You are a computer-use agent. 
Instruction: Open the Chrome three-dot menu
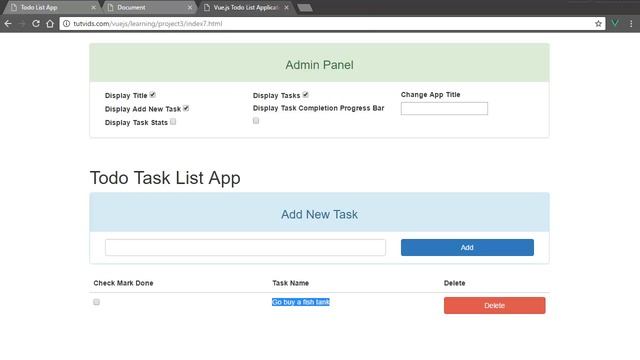(631, 24)
